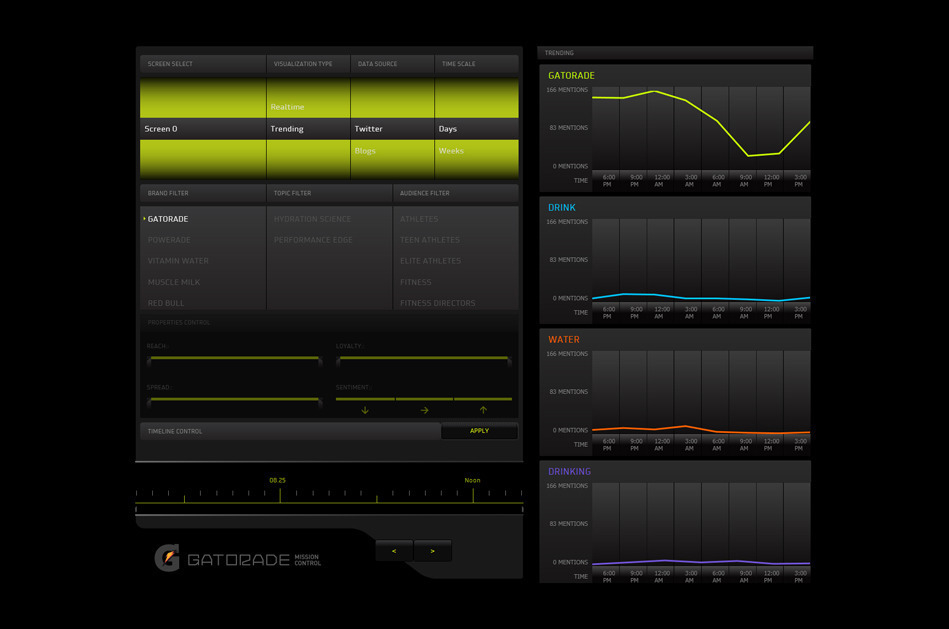Go to next with the > button
The image size is (949, 629).
click(432, 551)
